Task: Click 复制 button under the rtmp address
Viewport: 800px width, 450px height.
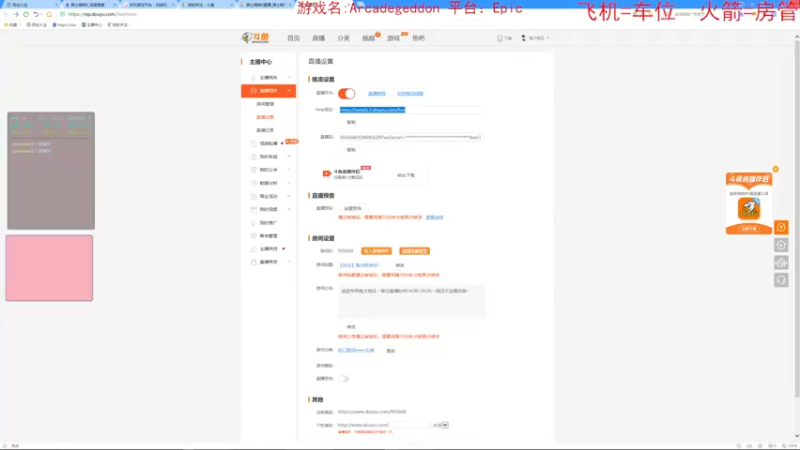Action: 351,122
